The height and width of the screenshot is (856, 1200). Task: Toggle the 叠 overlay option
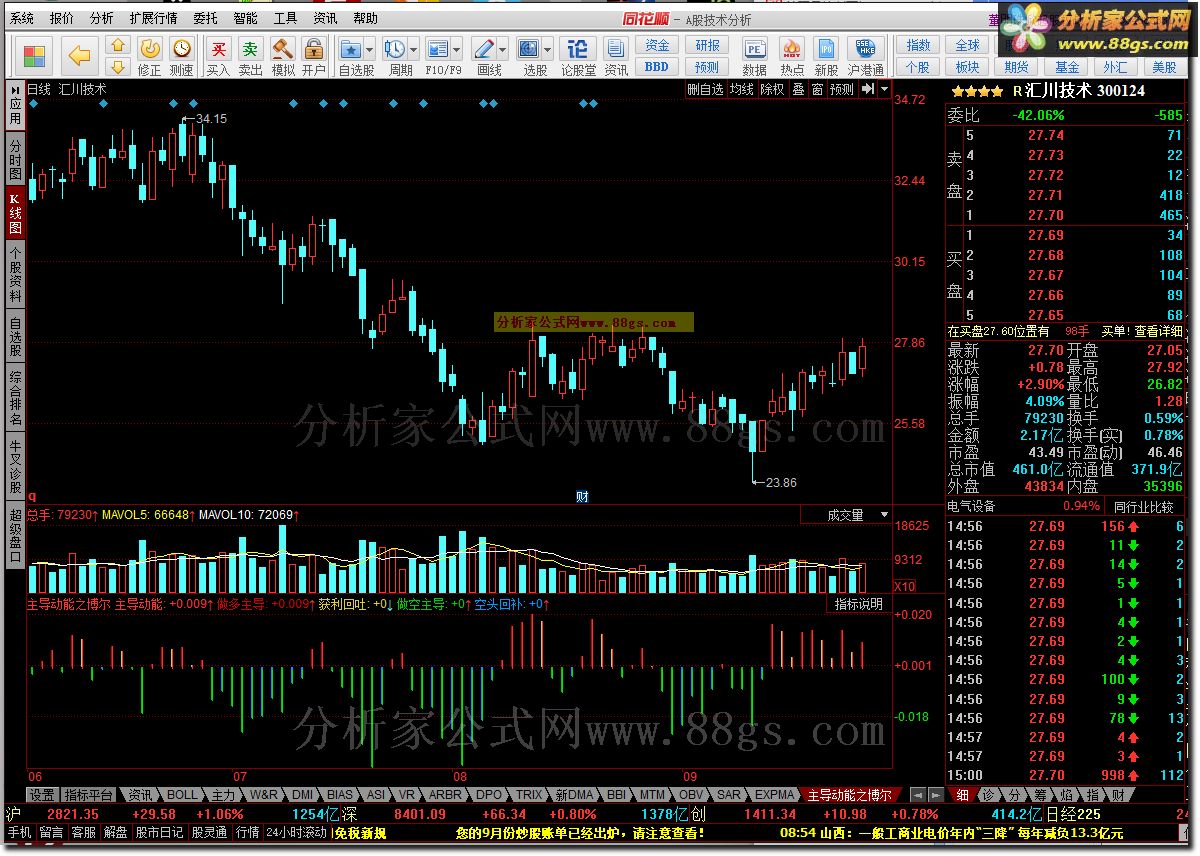point(798,89)
